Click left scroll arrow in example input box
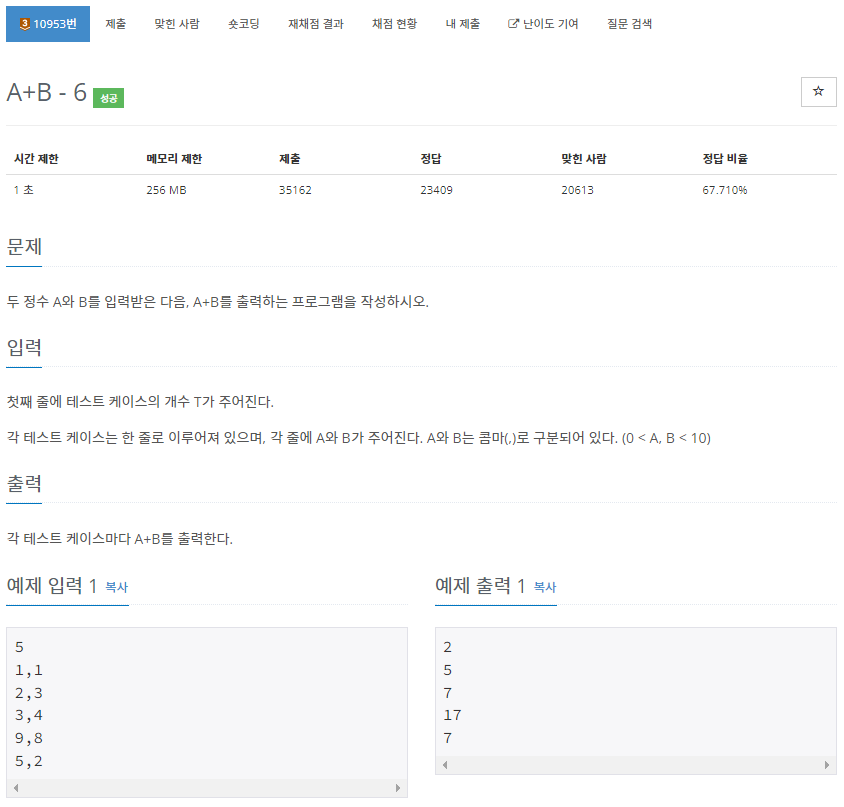 [x=16, y=788]
